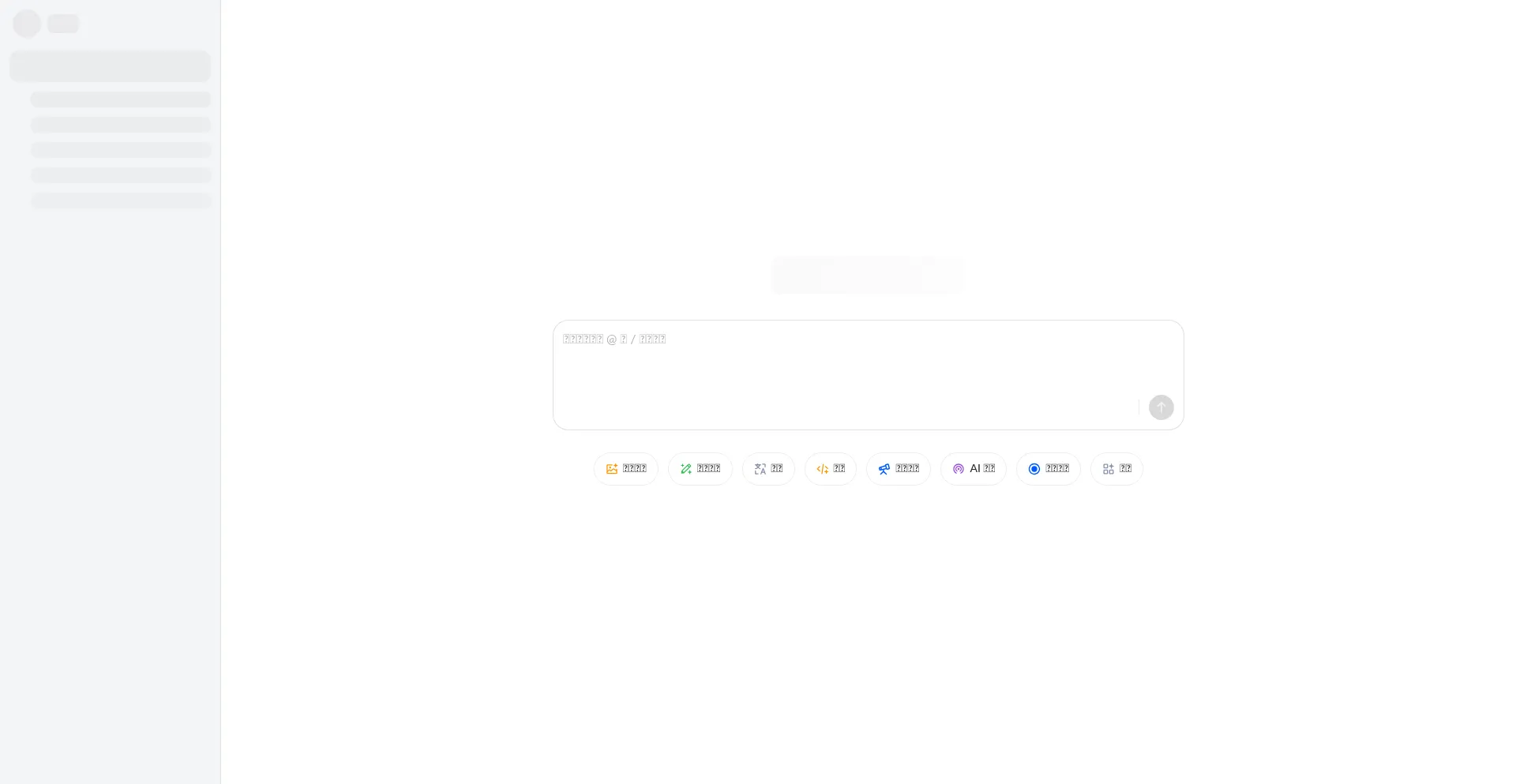Viewport: 1516px width, 784px height.
Task: Click the chip labeled AI
Action: tap(981, 469)
